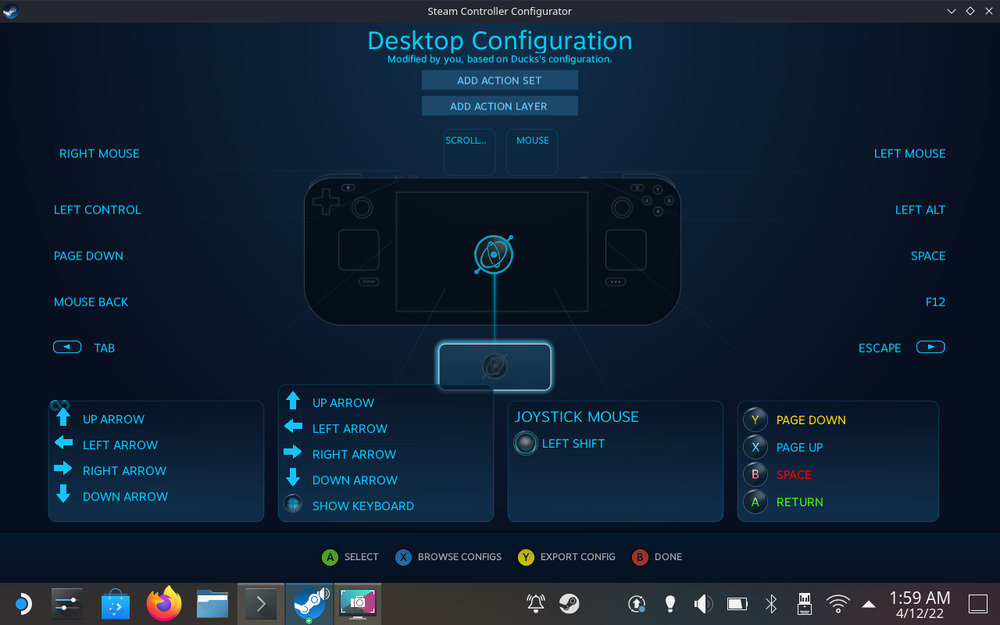Switch to the screenshot tool taskbar entry
Viewport: 1000px width, 625px height.
click(x=358, y=603)
